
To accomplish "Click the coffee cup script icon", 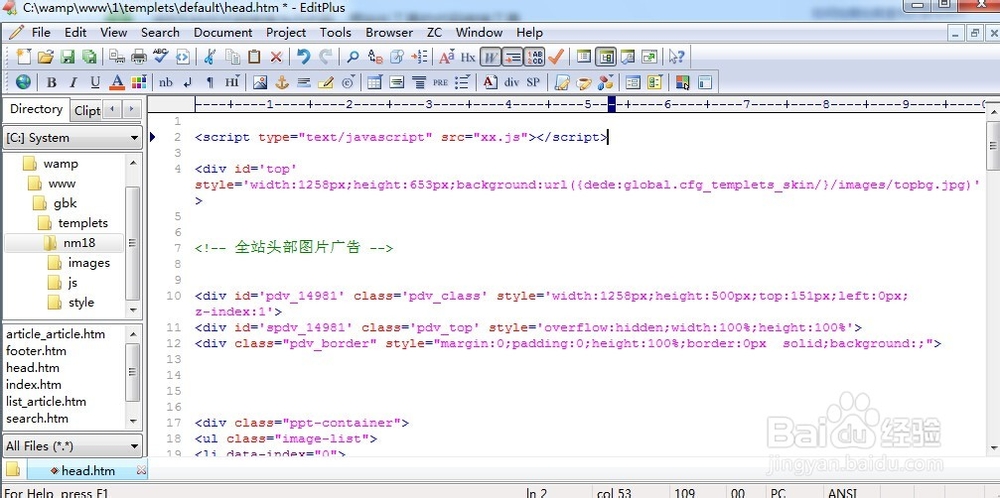I will tap(584, 82).
